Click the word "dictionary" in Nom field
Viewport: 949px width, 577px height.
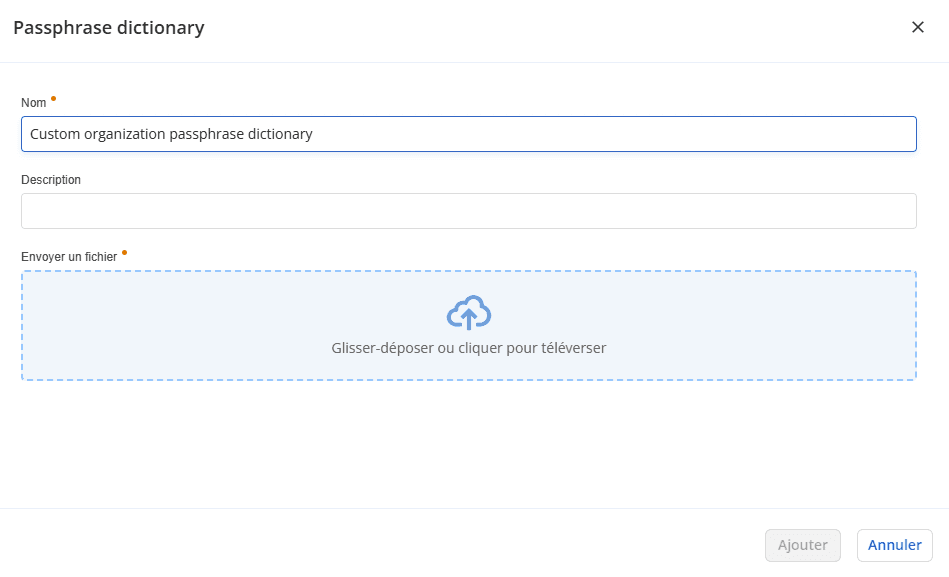pos(281,134)
